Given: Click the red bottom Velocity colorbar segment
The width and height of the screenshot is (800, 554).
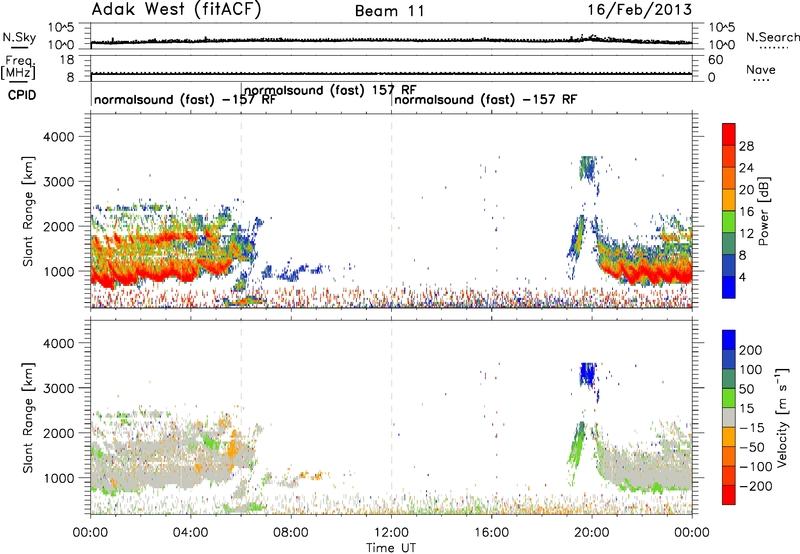Looking at the screenshot, I should pos(729,495).
